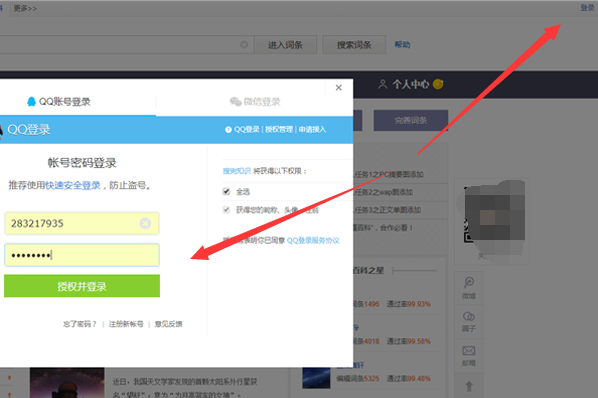Click gold coin icon beside 个人中心
This screenshot has height=398, width=598.
(438, 84)
